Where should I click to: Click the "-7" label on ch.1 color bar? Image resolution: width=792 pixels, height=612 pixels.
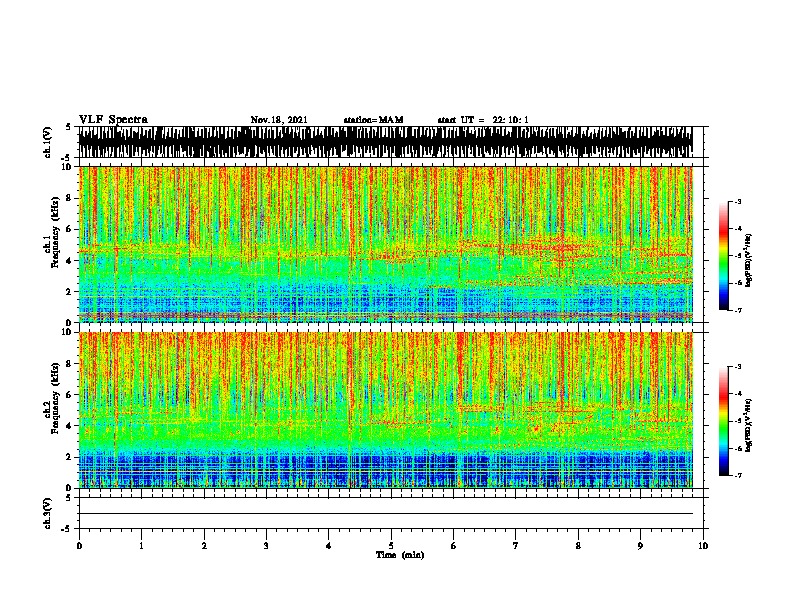pyautogui.click(x=738, y=310)
